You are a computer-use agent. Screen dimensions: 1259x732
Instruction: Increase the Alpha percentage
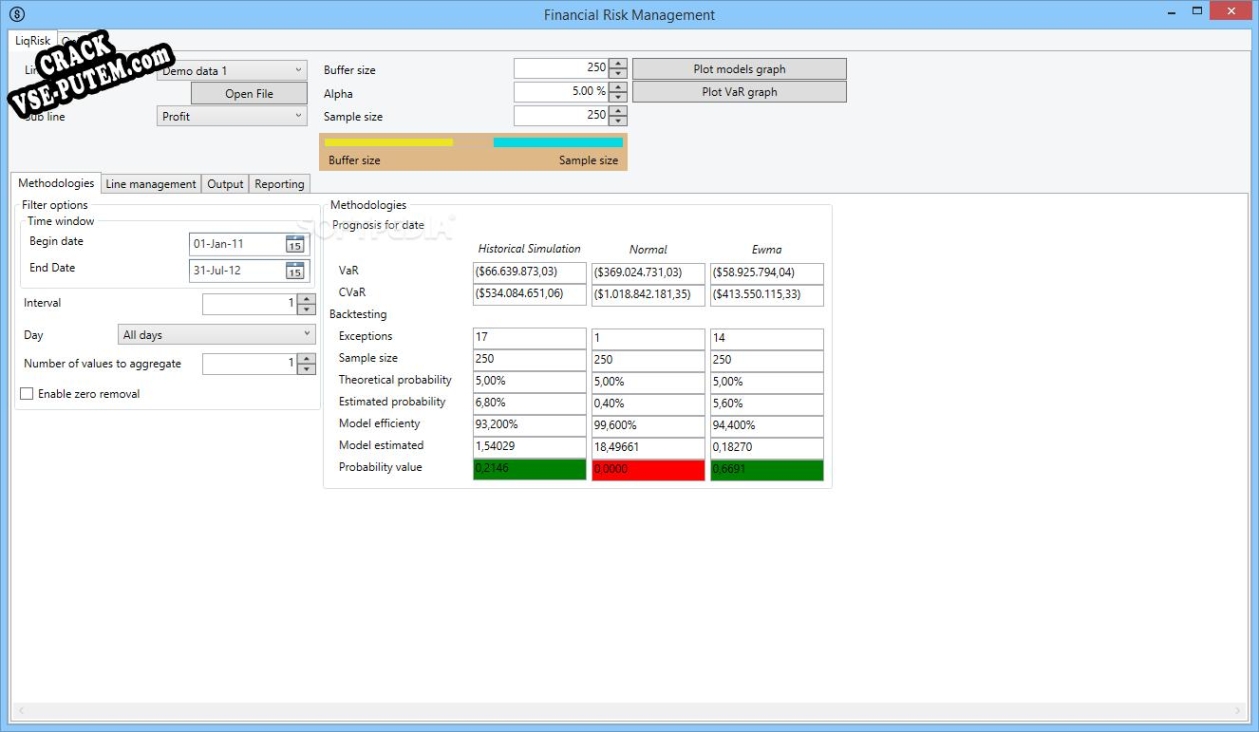click(618, 87)
